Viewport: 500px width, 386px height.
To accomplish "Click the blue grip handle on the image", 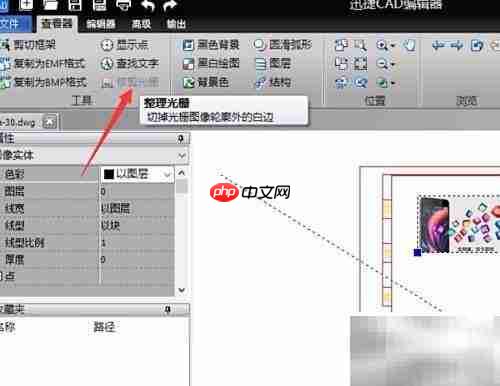I will coord(417,252).
